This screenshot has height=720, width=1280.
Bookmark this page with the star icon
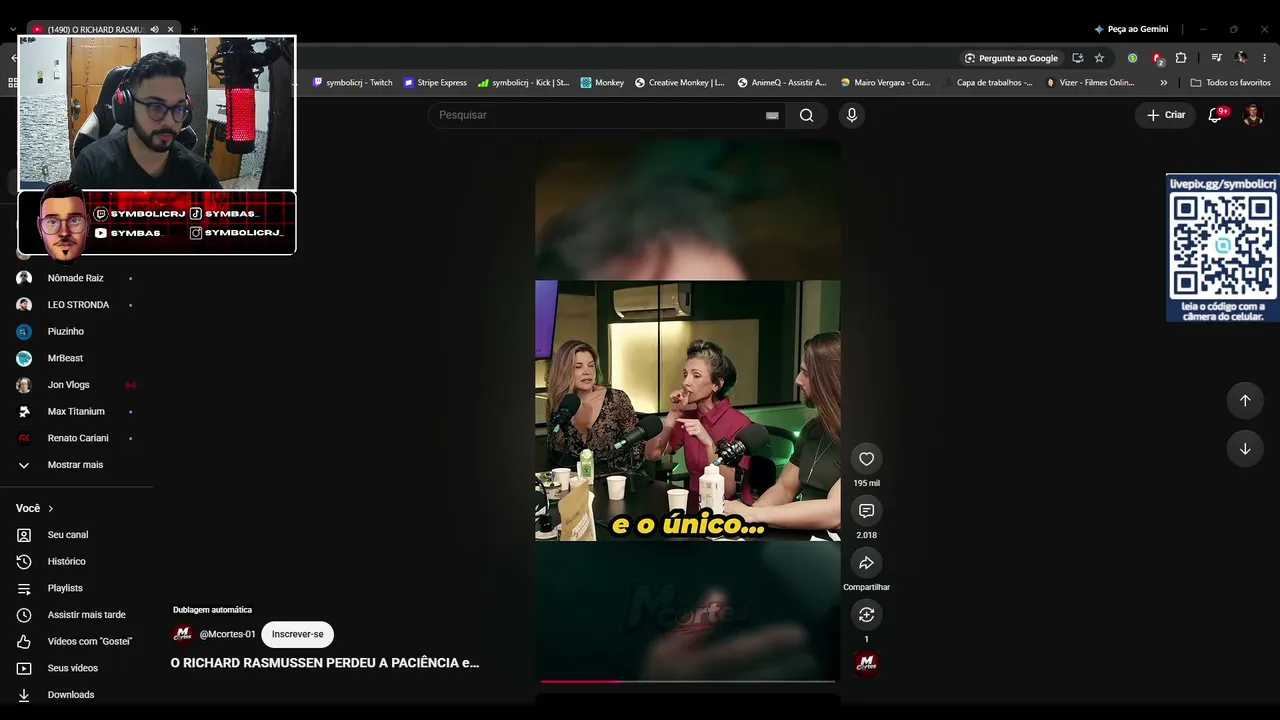[1099, 58]
